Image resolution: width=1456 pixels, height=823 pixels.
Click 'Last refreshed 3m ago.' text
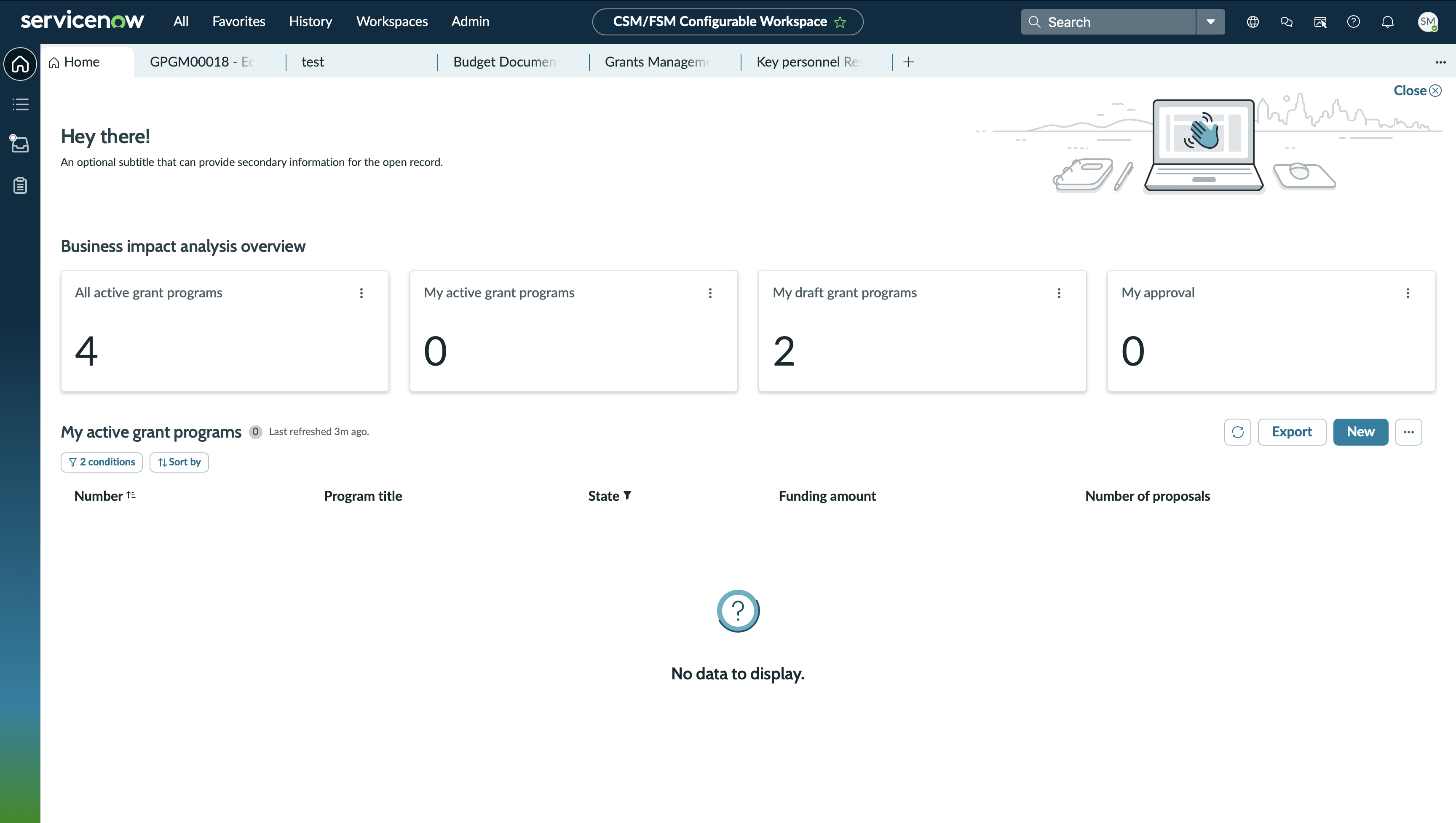319,431
